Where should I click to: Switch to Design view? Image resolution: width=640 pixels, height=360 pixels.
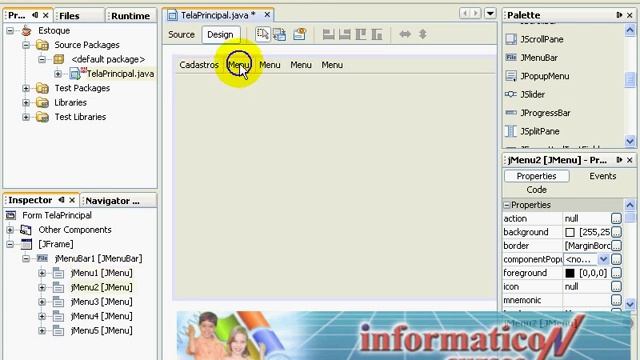[x=220, y=35]
